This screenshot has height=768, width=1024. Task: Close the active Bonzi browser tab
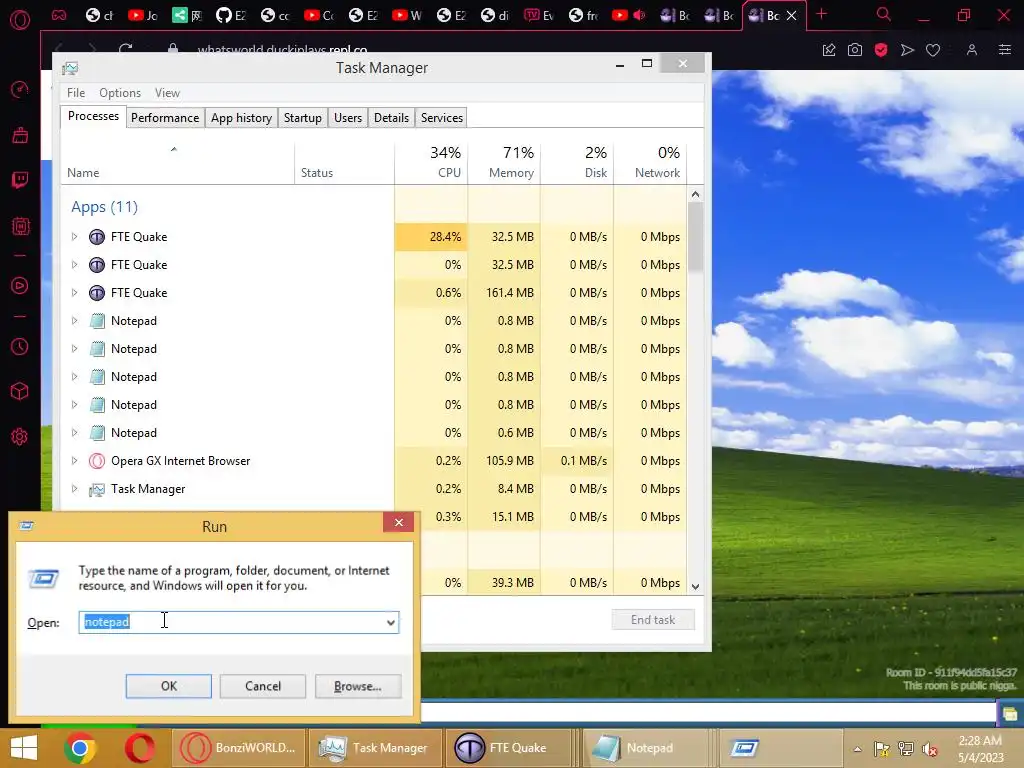pyautogui.click(x=792, y=16)
